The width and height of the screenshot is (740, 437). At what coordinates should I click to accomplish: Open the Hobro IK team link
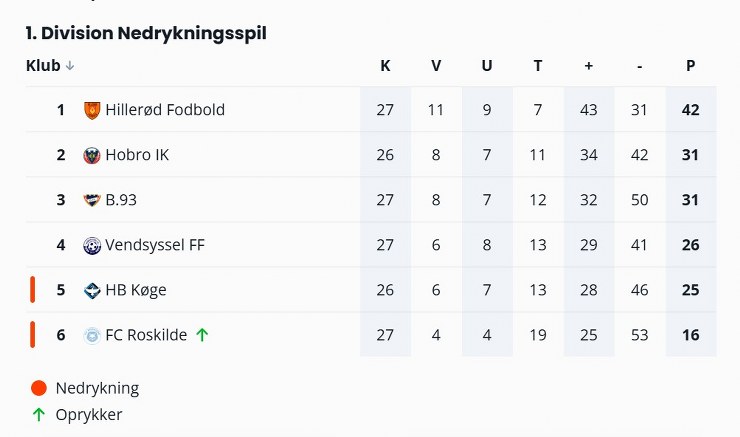point(137,155)
